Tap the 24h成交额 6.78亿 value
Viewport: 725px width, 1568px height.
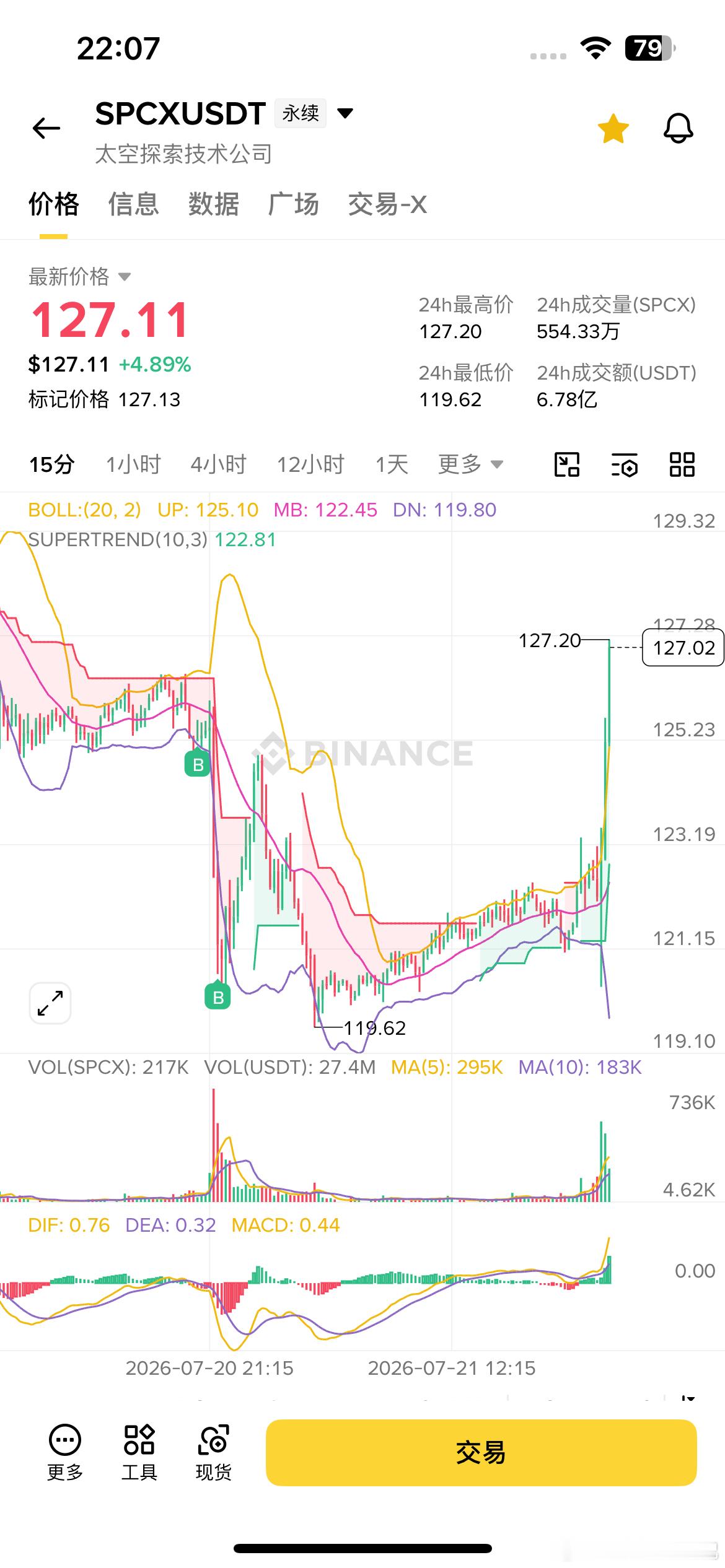coord(567,399)
